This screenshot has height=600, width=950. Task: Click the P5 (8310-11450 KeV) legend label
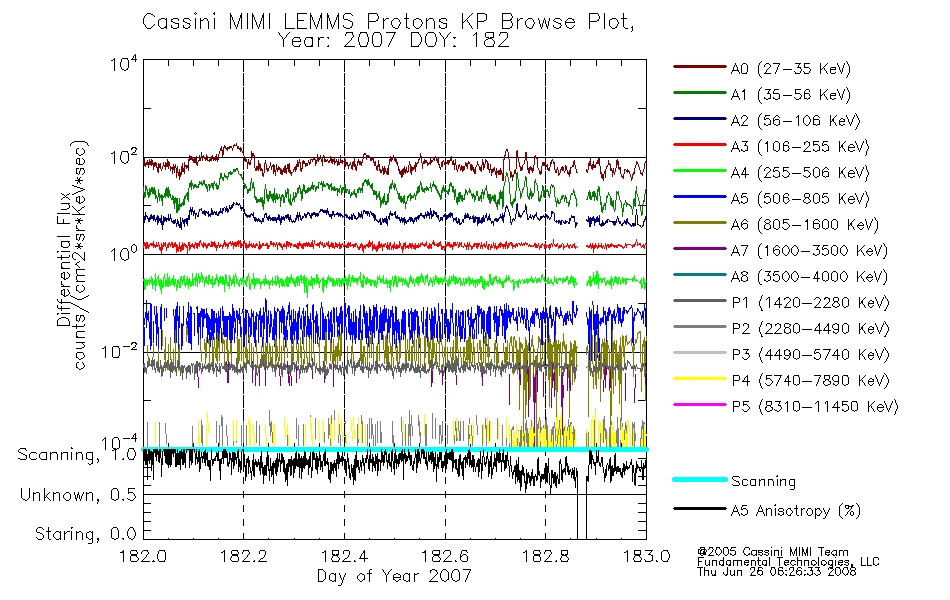815,407
